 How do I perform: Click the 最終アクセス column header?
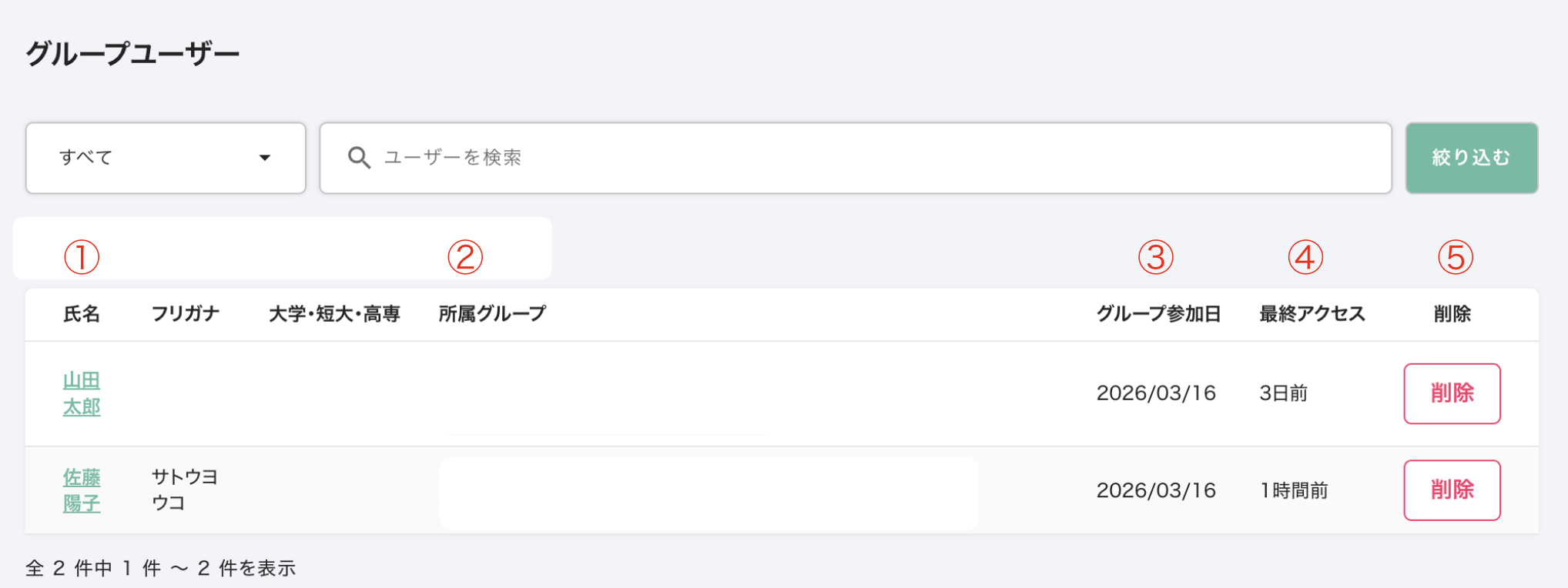[1312, 314]
